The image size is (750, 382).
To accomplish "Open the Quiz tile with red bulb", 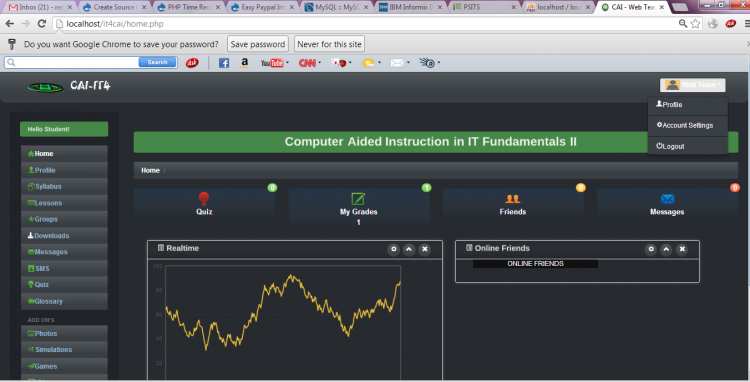I will (x=204, y=203).
